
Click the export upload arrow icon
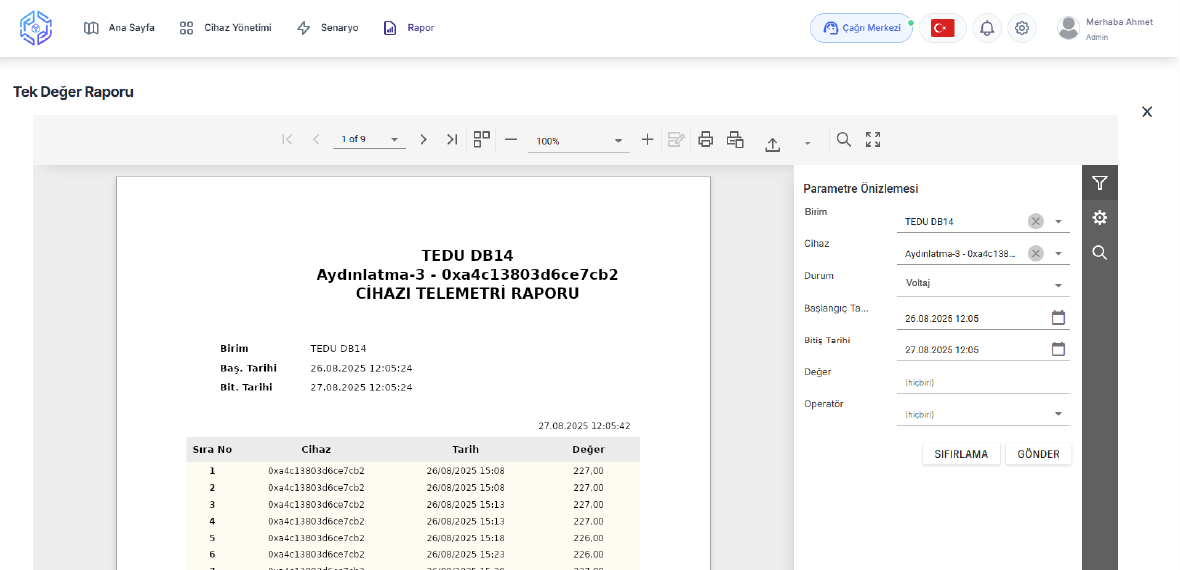tap(772, 142)
